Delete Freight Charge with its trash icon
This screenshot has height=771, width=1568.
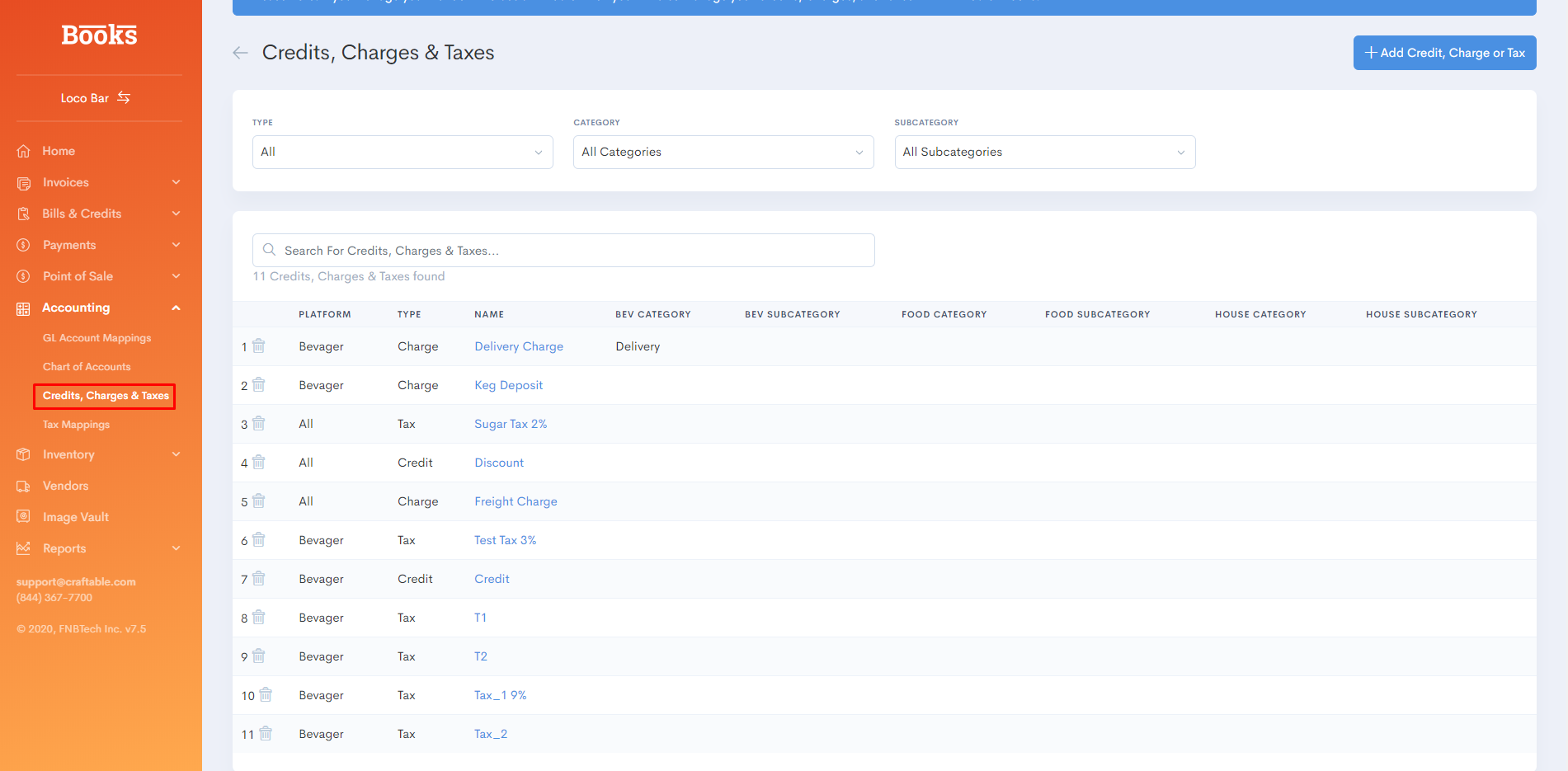(x=259, y=501)
